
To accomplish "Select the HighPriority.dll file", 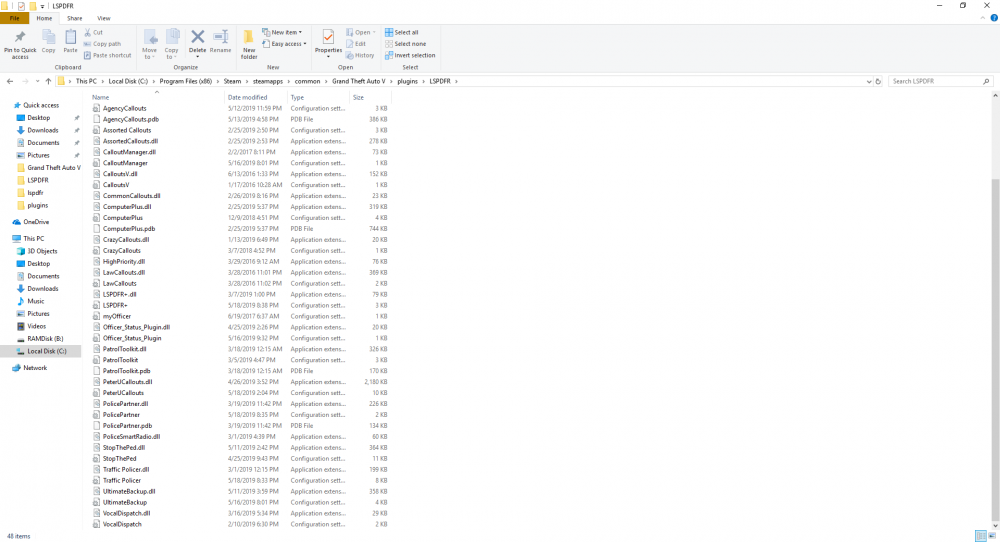I will coord(124,261).
